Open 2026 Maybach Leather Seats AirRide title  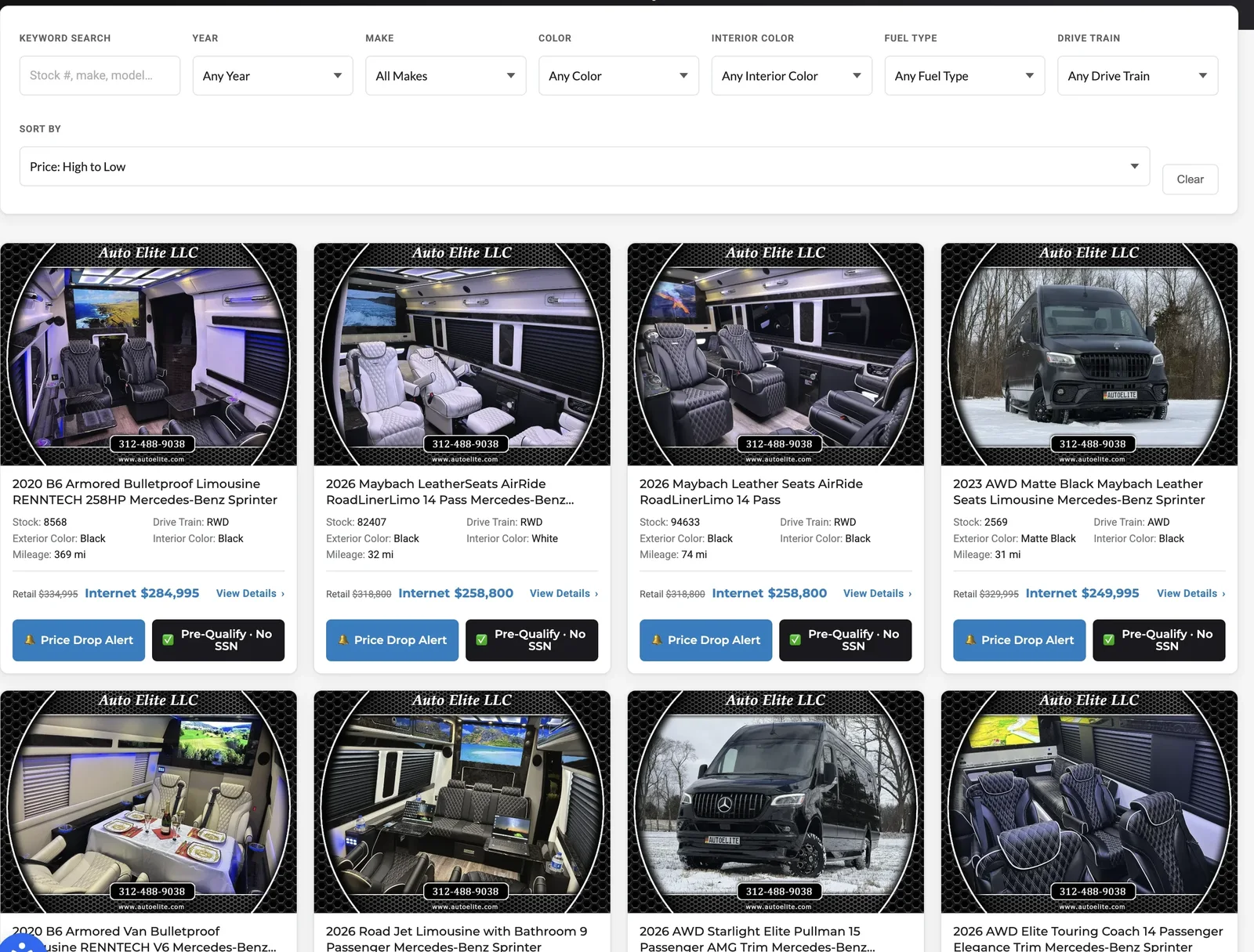(x=751, y=492)
